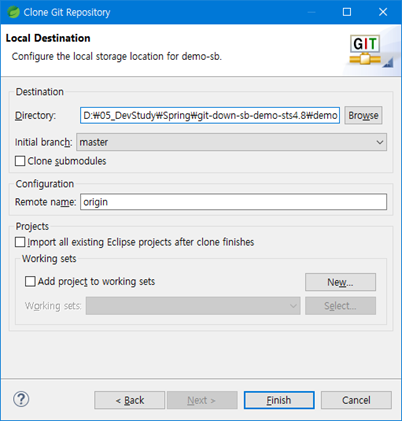Click the New... working set button

tap(340, 282)
